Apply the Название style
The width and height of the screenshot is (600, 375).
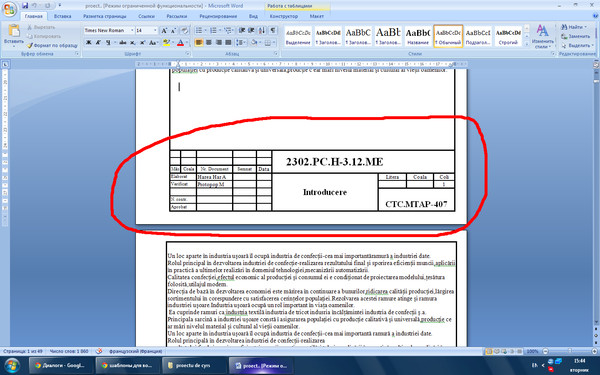pos(418,36)
